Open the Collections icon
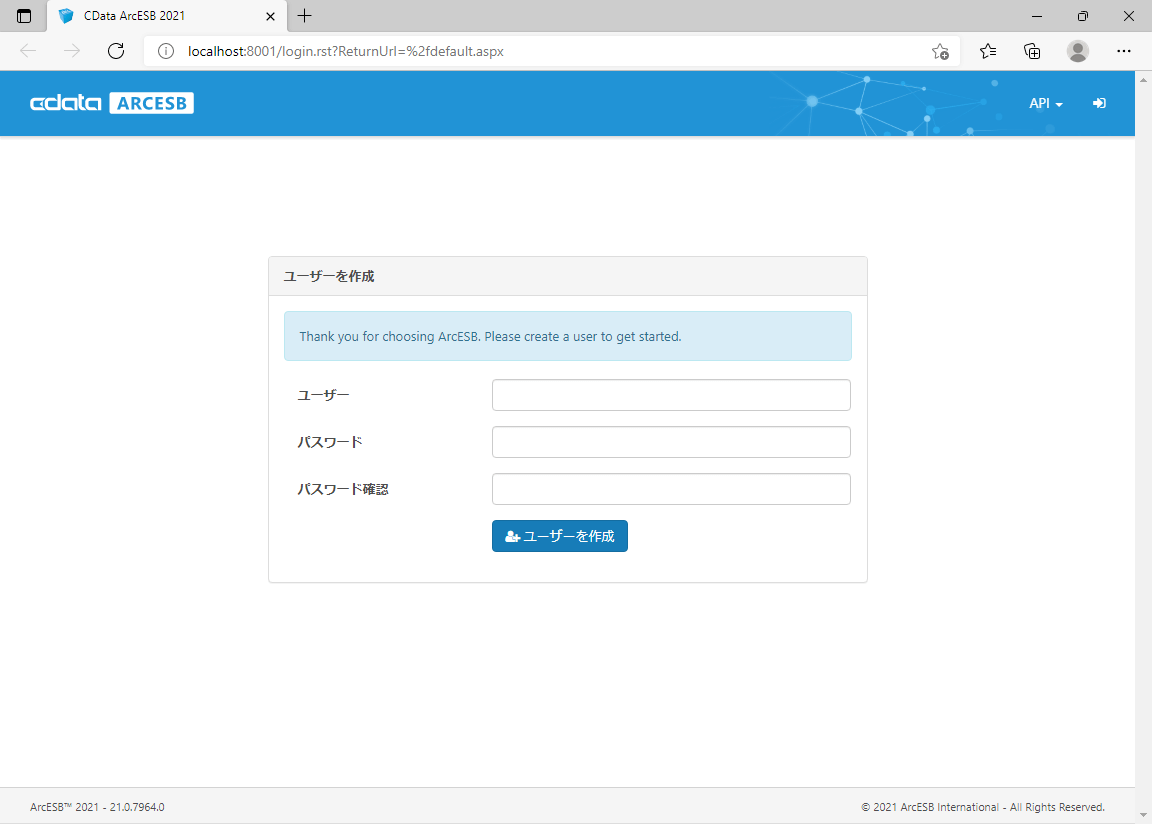 1032,51
